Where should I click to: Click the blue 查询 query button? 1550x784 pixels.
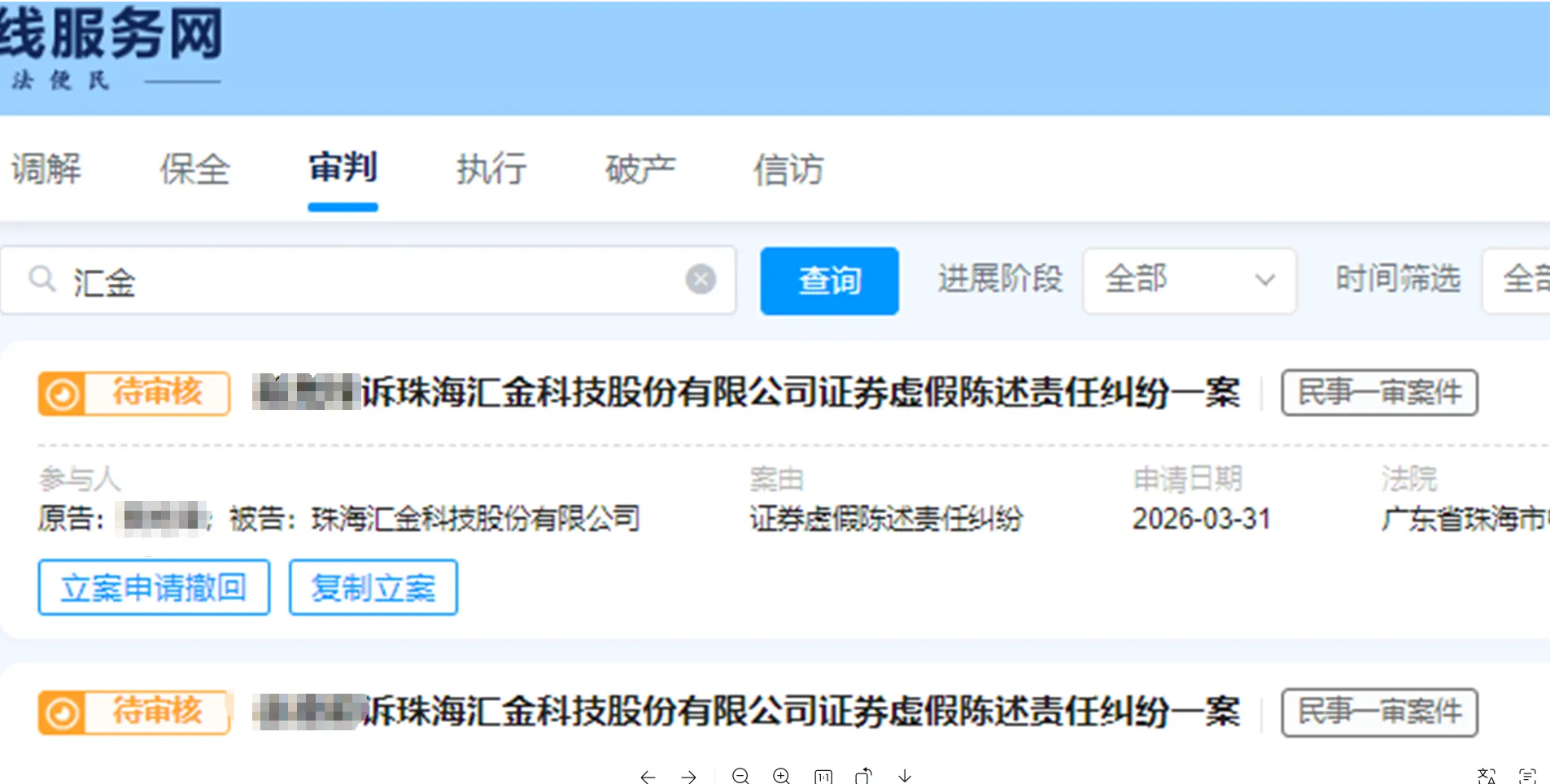829,281
